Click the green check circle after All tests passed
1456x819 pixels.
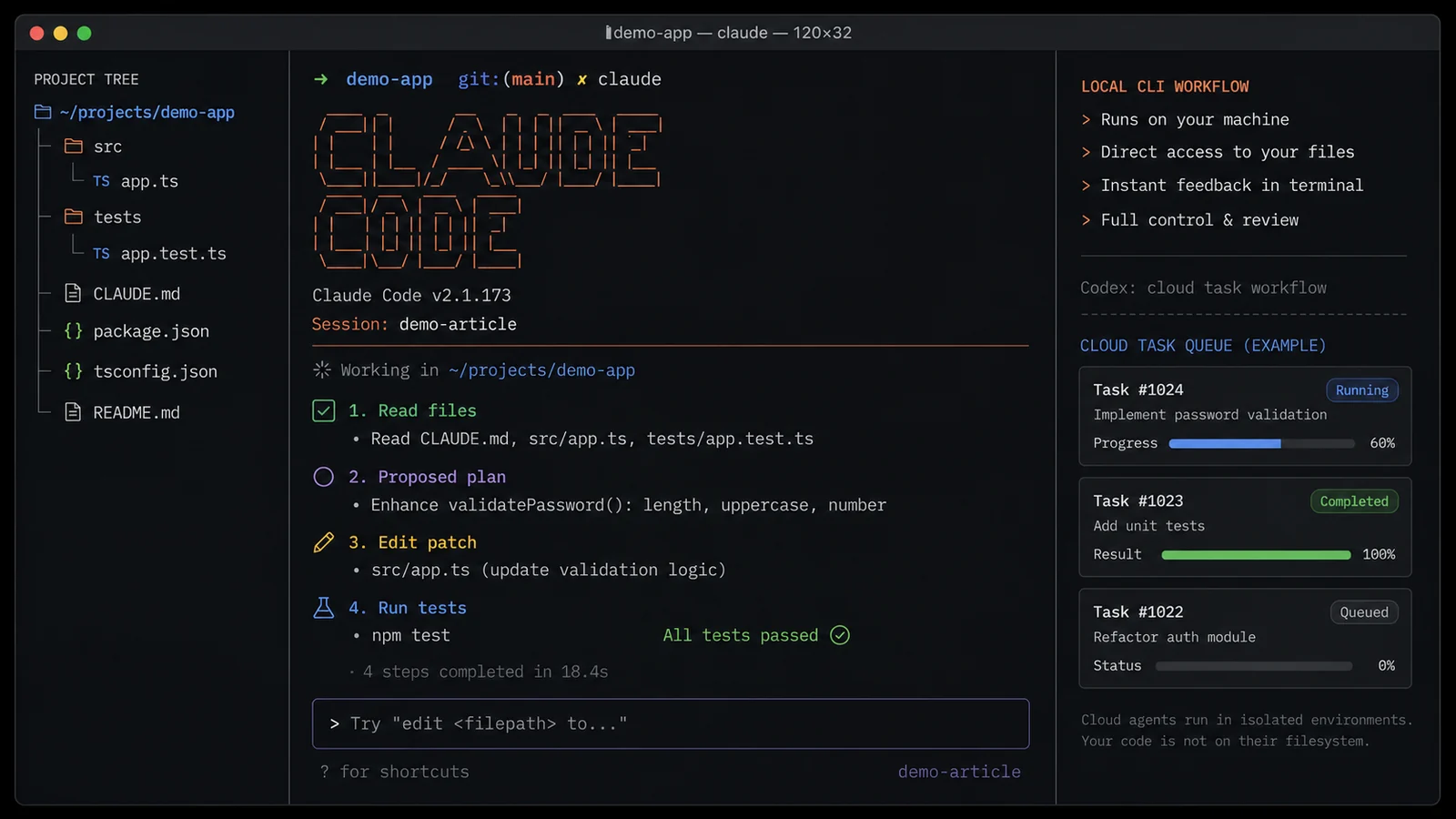pyautogui.click(x=840, y=635)
